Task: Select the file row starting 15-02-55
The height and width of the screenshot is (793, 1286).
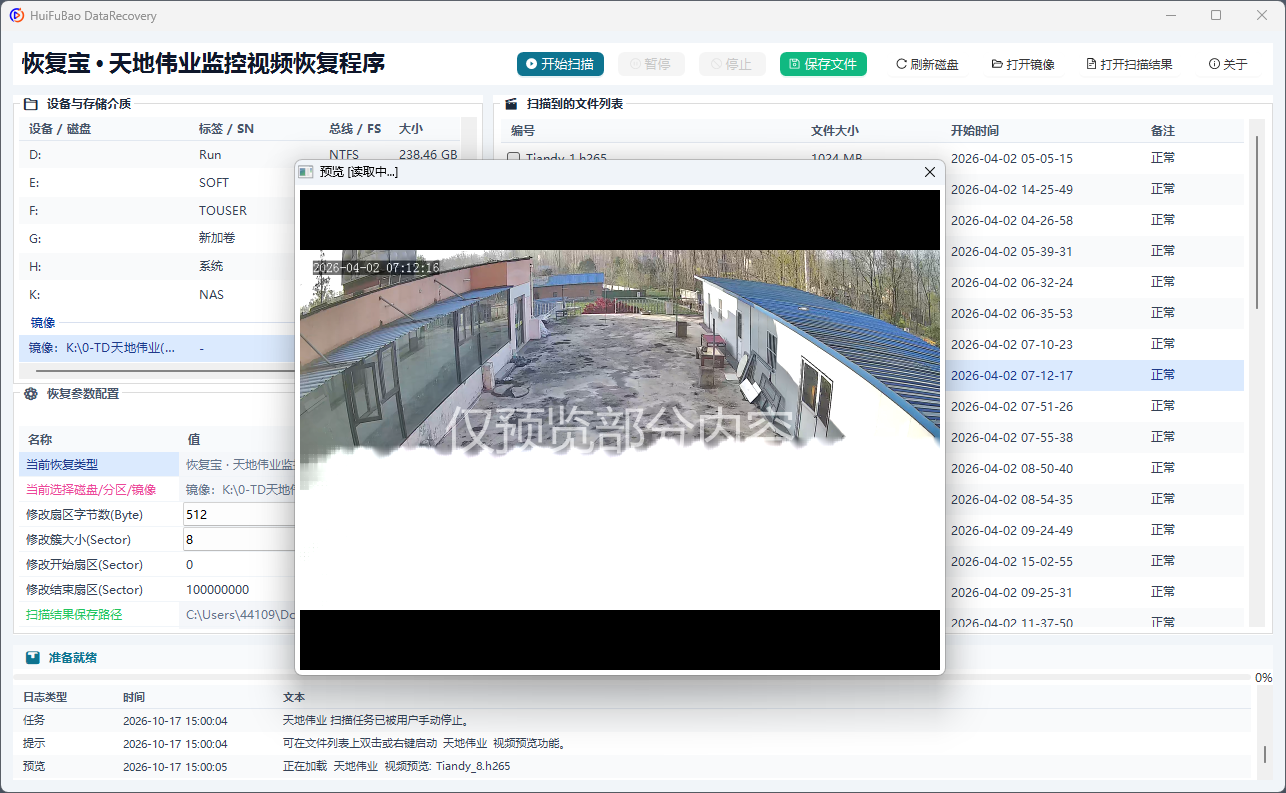Action: click(1094, 561)
